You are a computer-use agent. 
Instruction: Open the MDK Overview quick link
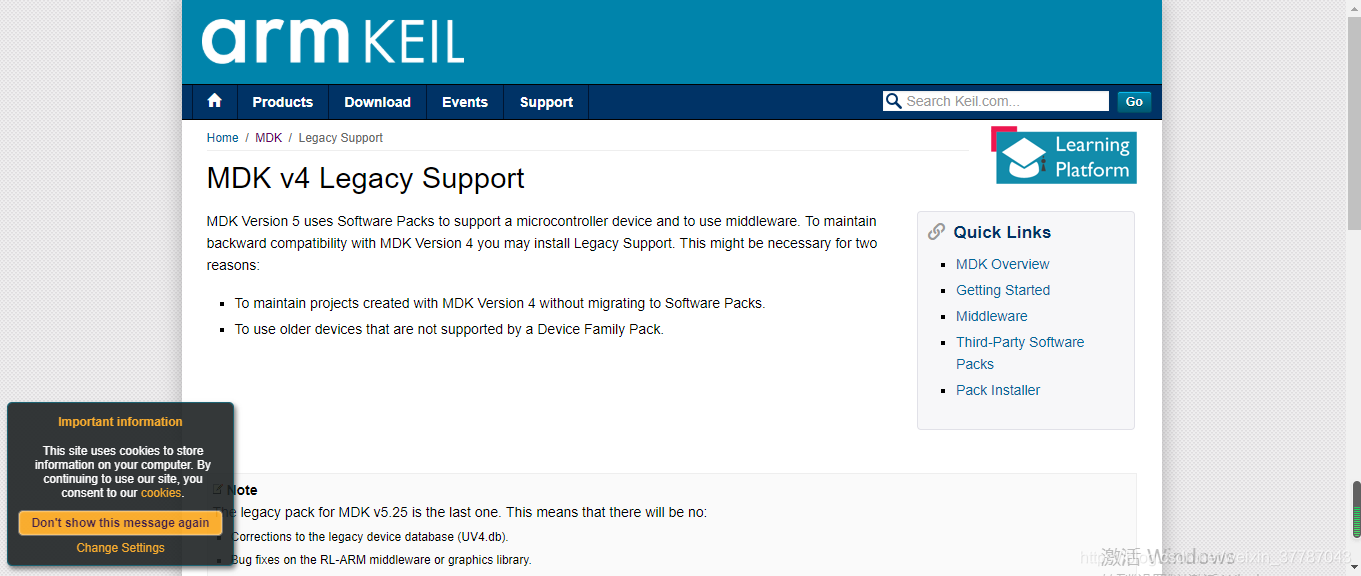pos(1002,264)
